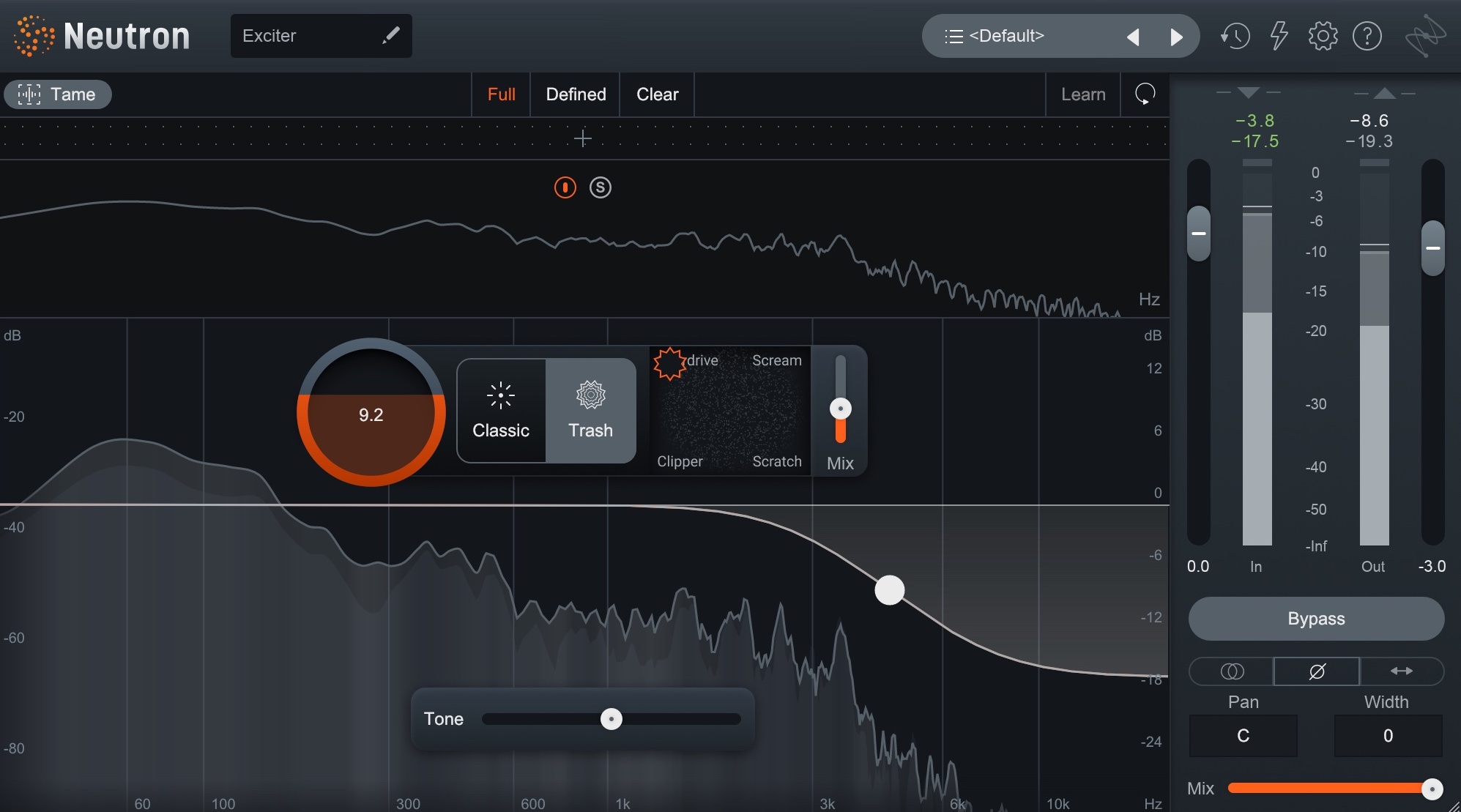Open the preset list icon next to Default
This screenshot has height=812, width=1461.
click(x=953, y=36)
